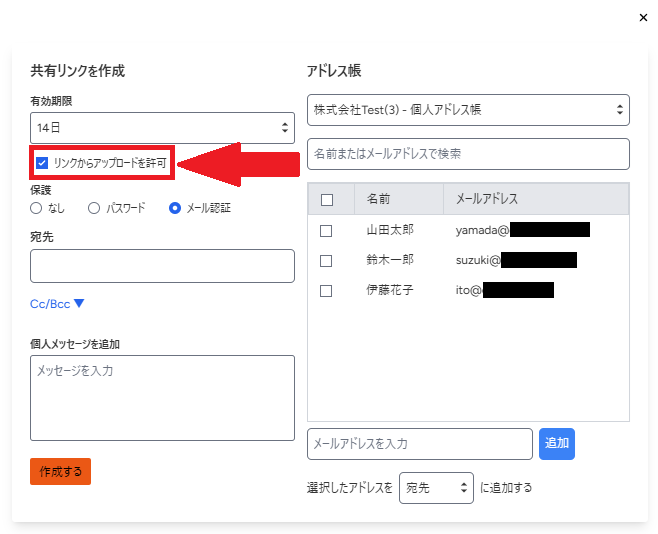This screenshot has width=658, height=534.
Task: Open the 有効期限 14日 dropdown
Action: (162, 128)
